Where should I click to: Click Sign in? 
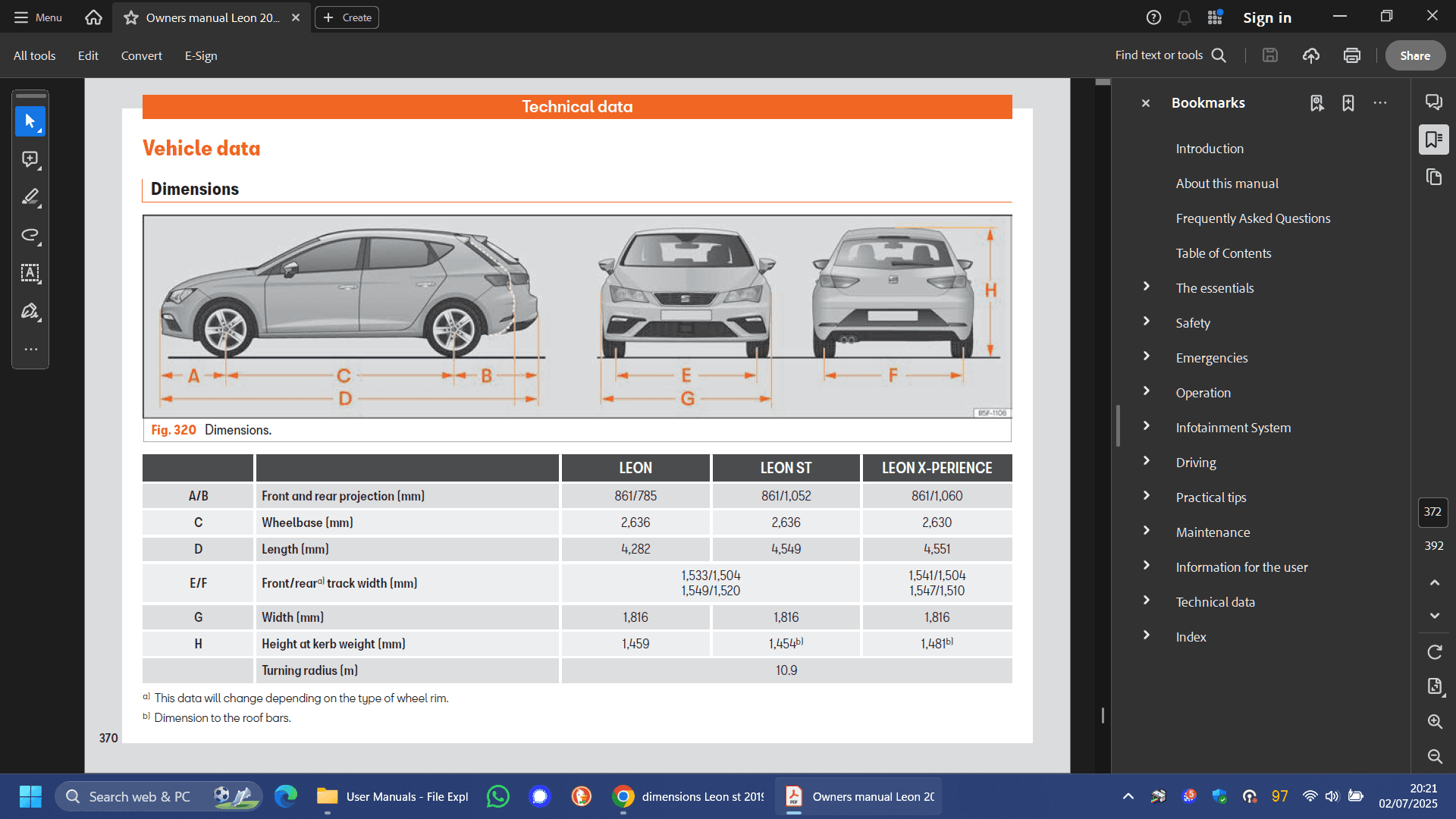tap(1267, 17)
